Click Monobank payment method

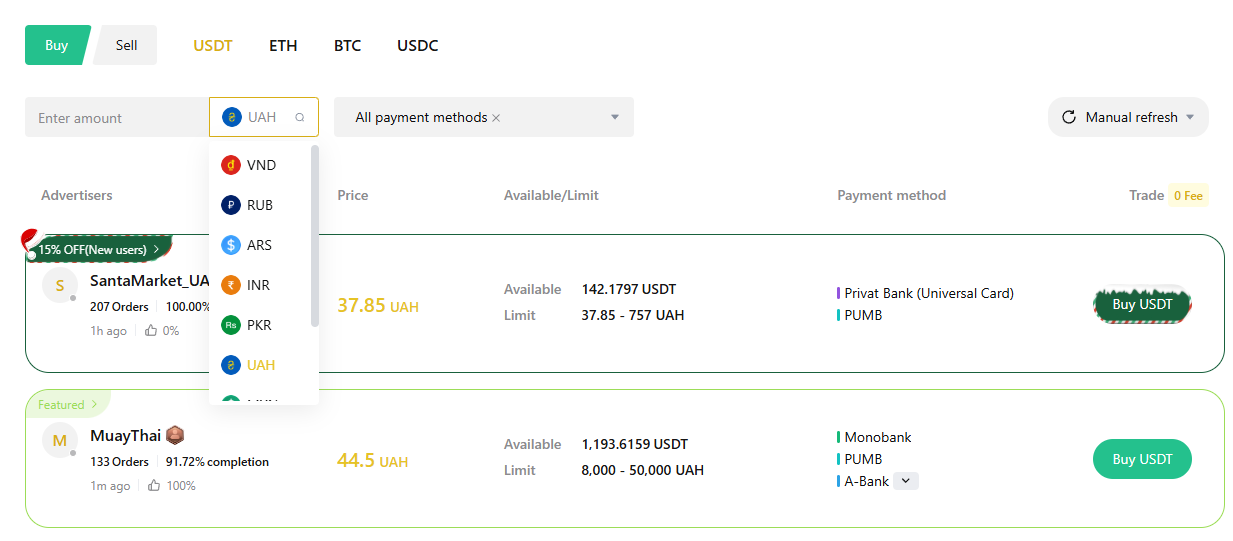point(878,437)
